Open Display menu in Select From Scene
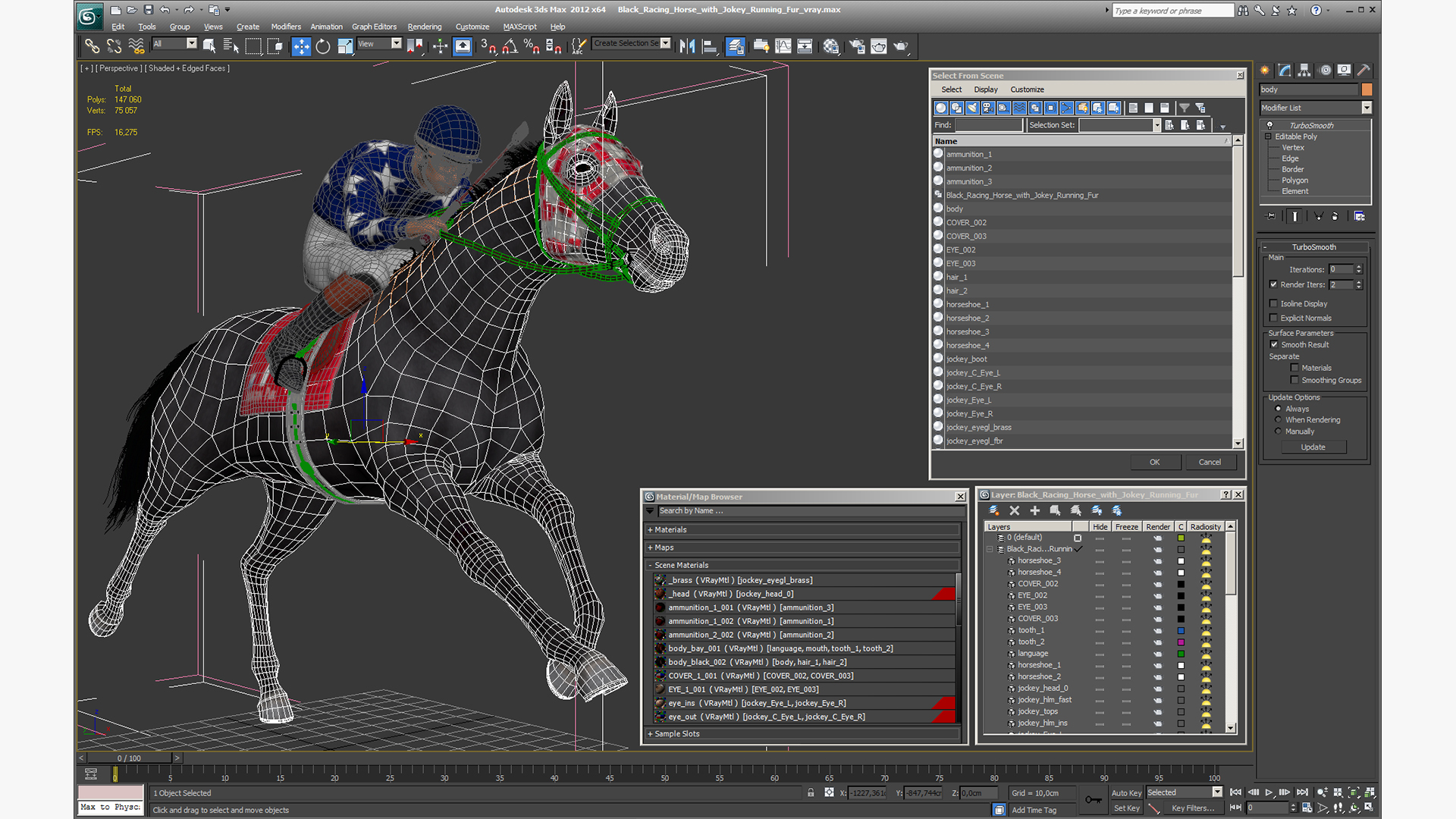The height and width of the screenshot is (819, 1456). [x=985, y=89]
